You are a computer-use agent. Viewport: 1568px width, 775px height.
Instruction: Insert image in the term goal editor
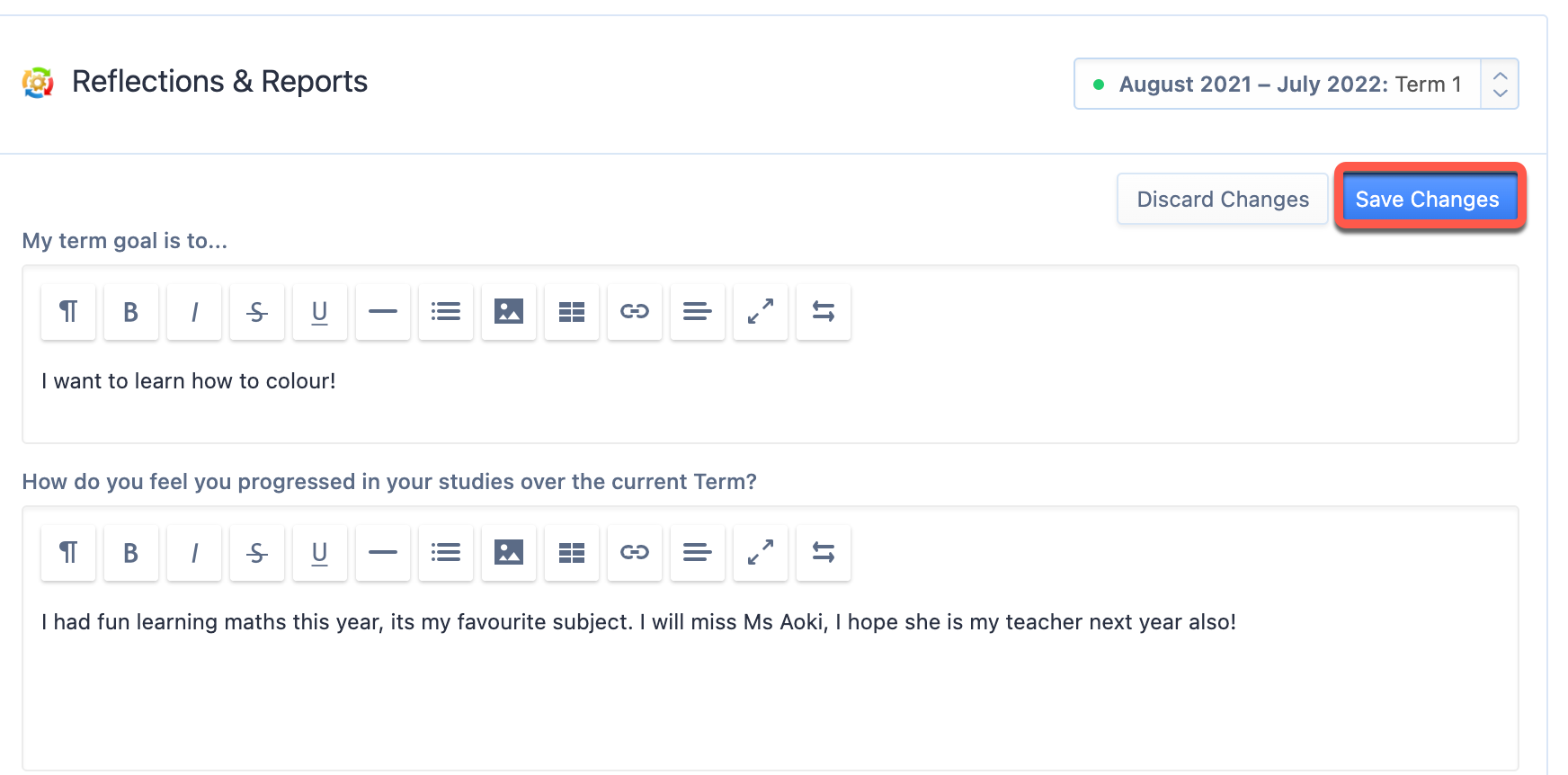point(509,312)
